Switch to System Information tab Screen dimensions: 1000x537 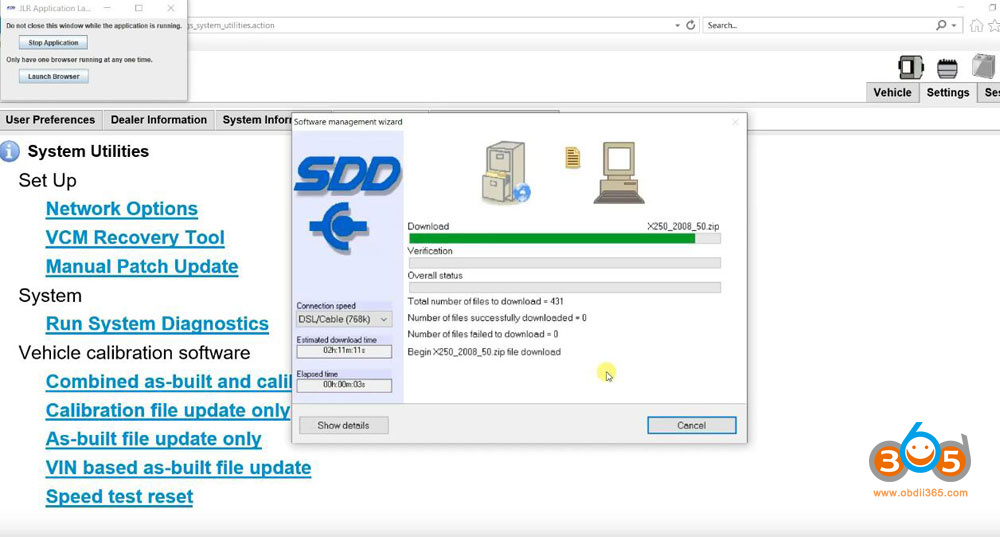click(x=255, y=120)
